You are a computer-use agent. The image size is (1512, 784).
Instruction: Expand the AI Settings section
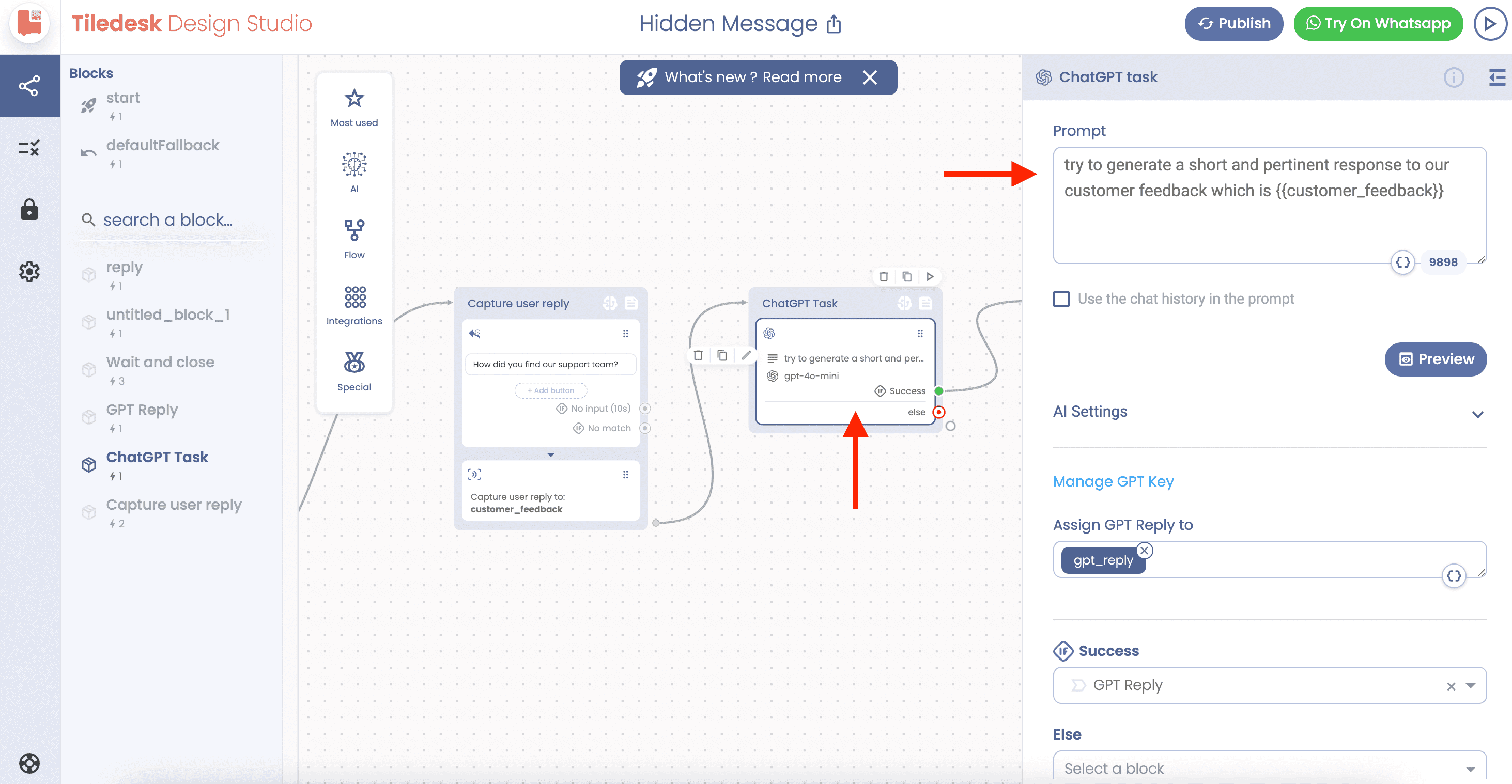1269,413
